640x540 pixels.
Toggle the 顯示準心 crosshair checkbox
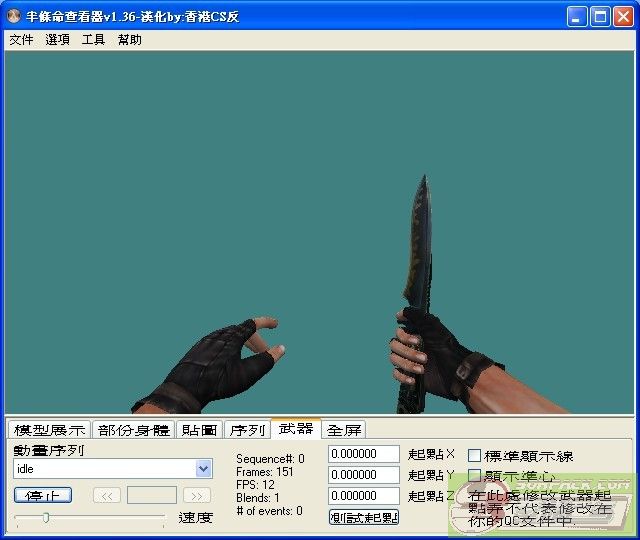[x=475, y=476]
